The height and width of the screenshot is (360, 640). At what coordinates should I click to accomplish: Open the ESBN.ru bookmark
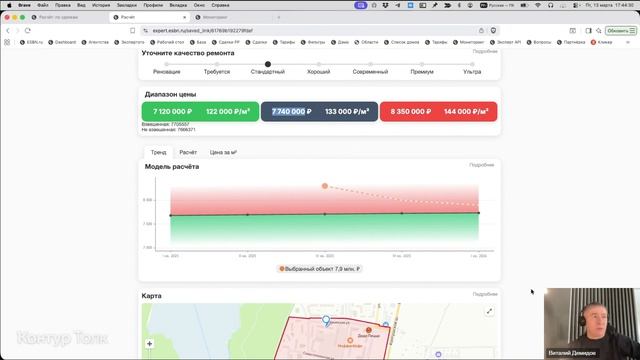click(x=31, y=42)
